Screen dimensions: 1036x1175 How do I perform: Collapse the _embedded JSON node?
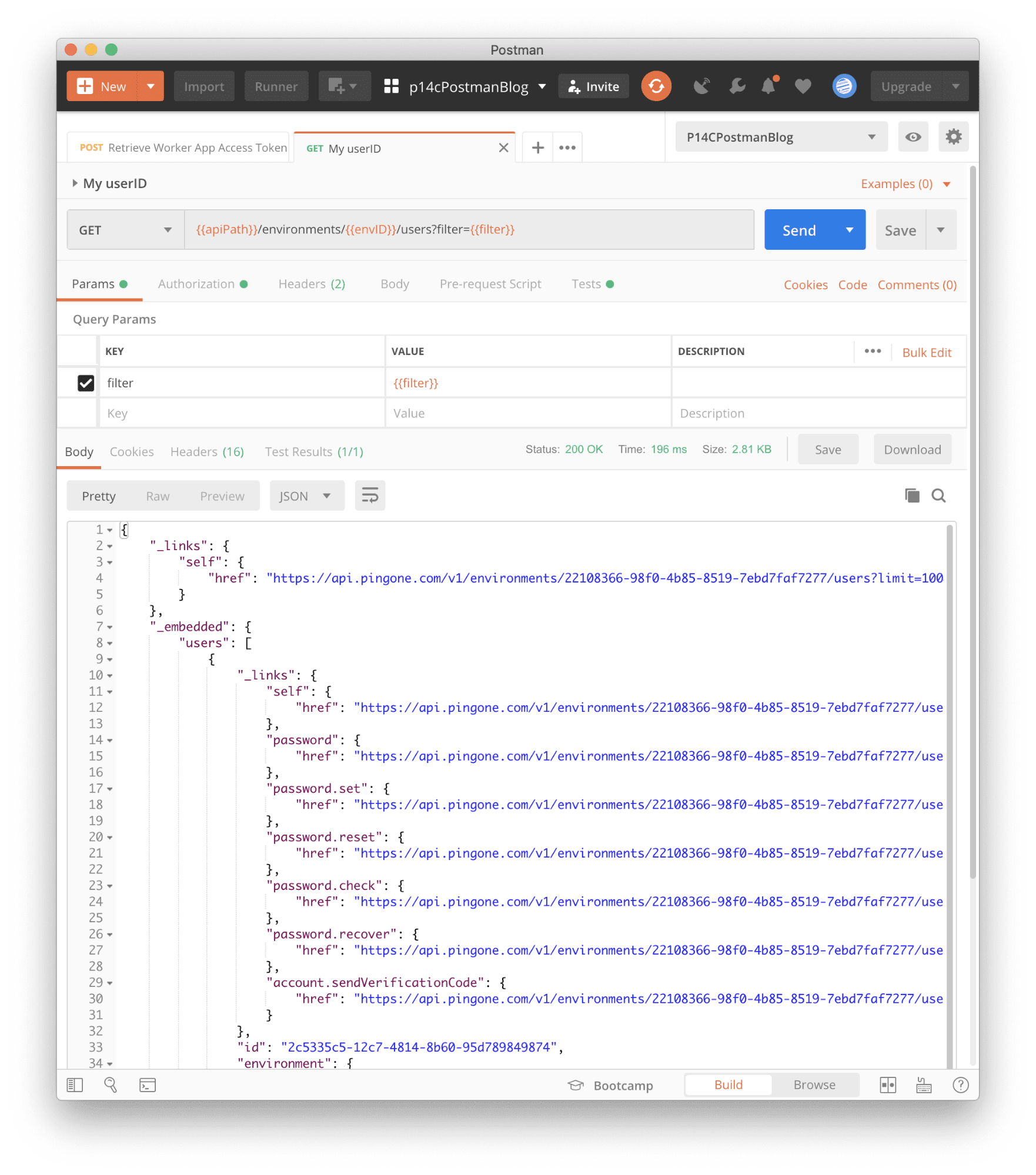pyautogui.click(x=110, y=627)
